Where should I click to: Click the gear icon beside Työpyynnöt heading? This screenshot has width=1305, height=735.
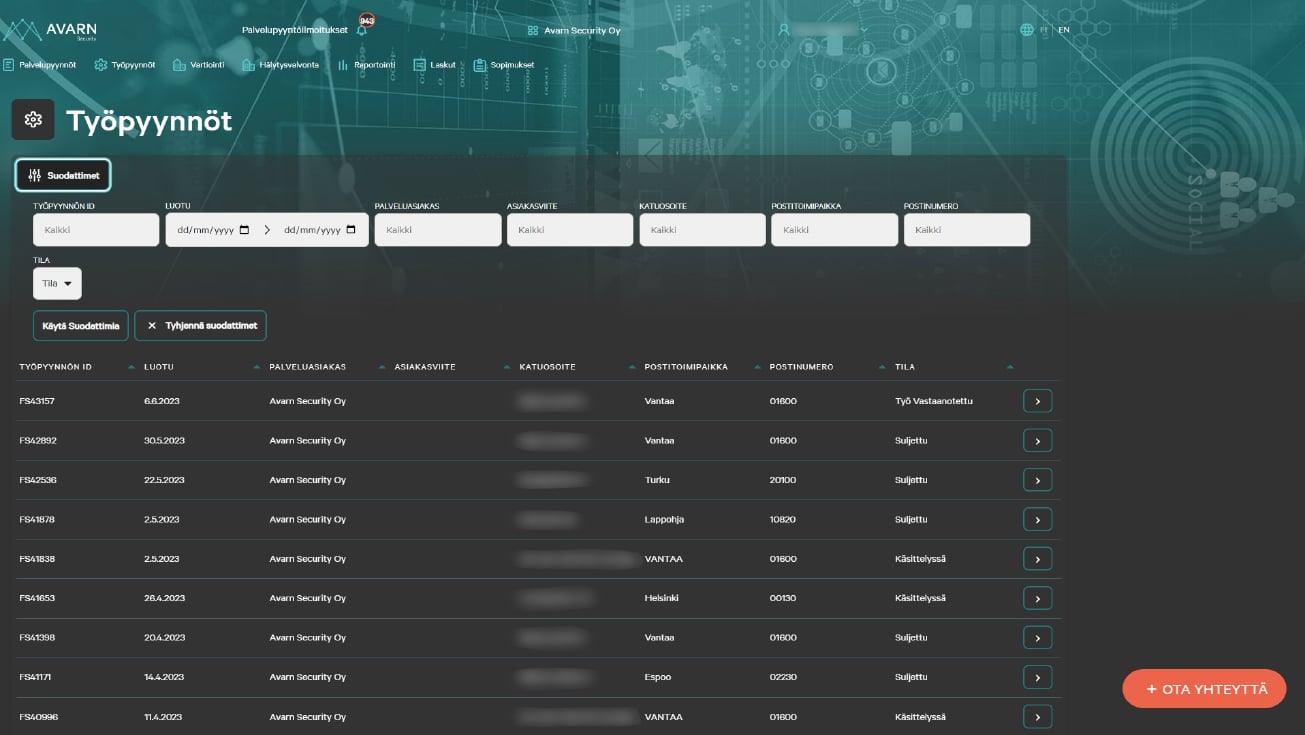click(33, 120)
